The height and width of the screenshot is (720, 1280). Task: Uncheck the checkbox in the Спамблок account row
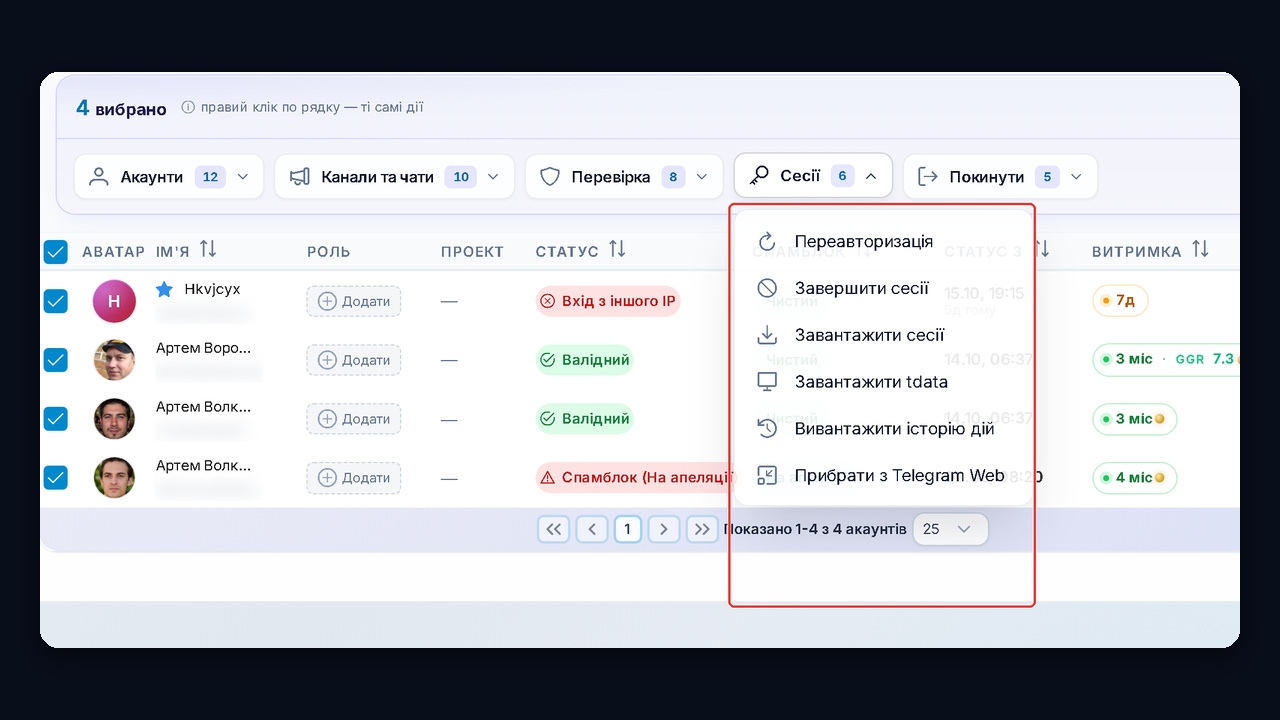click(x=56, y=478)
